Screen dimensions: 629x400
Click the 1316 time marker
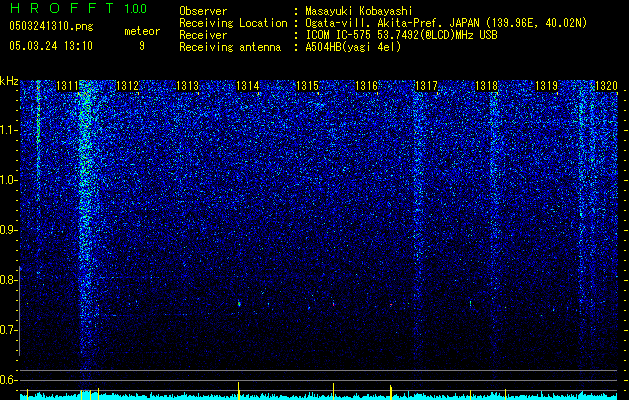point(367,86)
